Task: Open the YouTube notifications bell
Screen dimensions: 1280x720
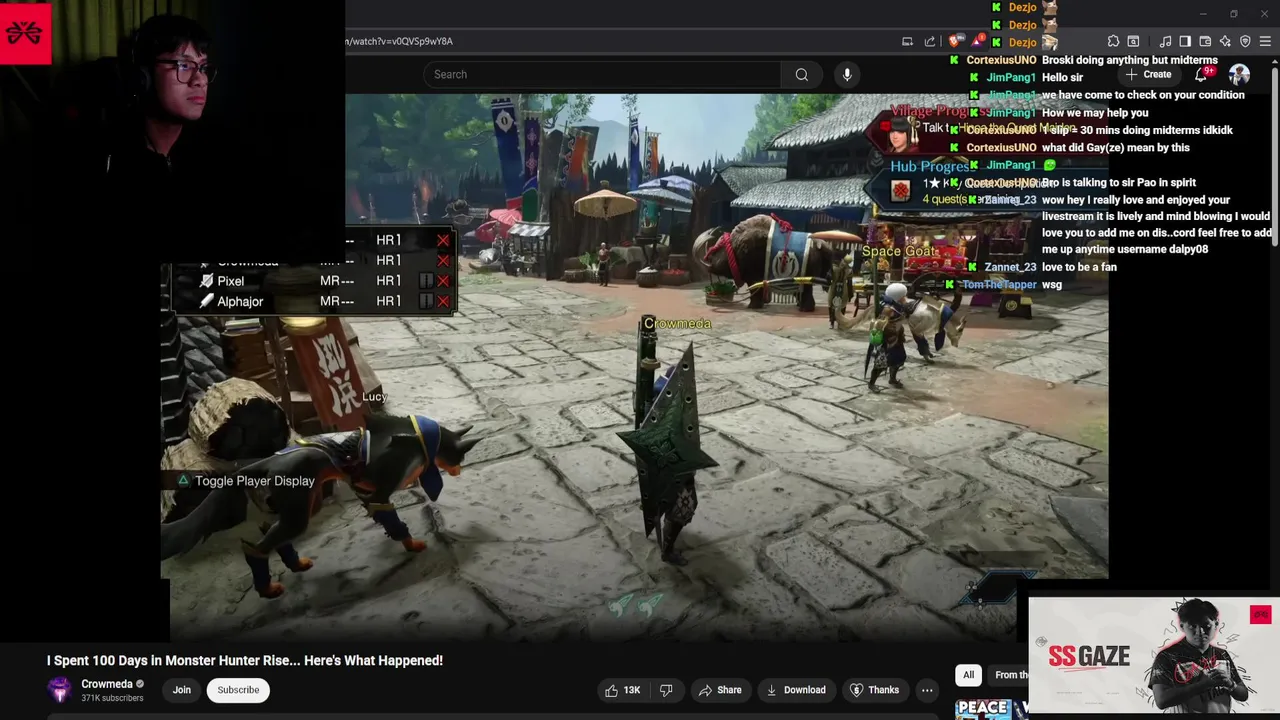Action: (x=1203, y=75)
